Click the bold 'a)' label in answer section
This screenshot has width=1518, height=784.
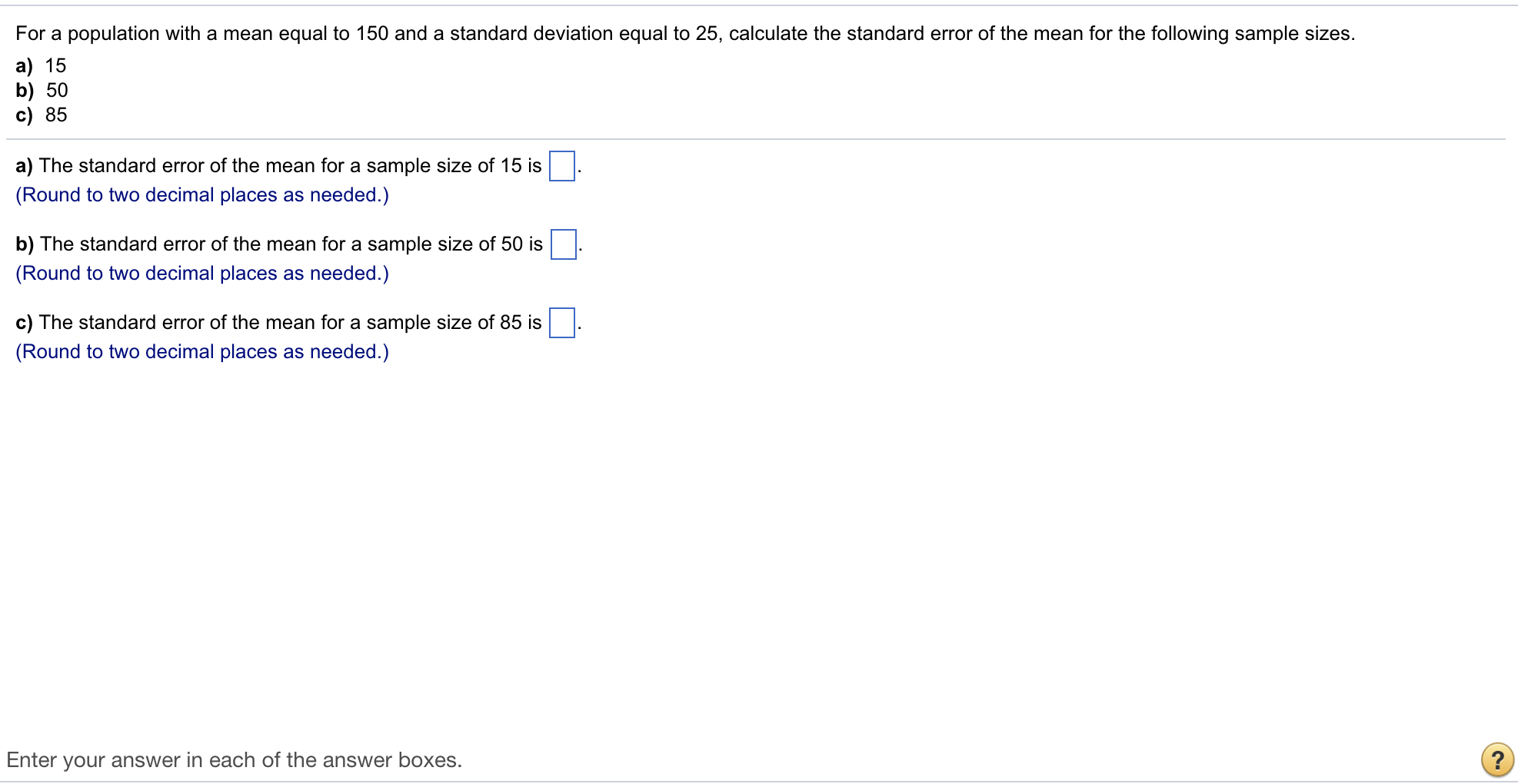coord(24,166)
